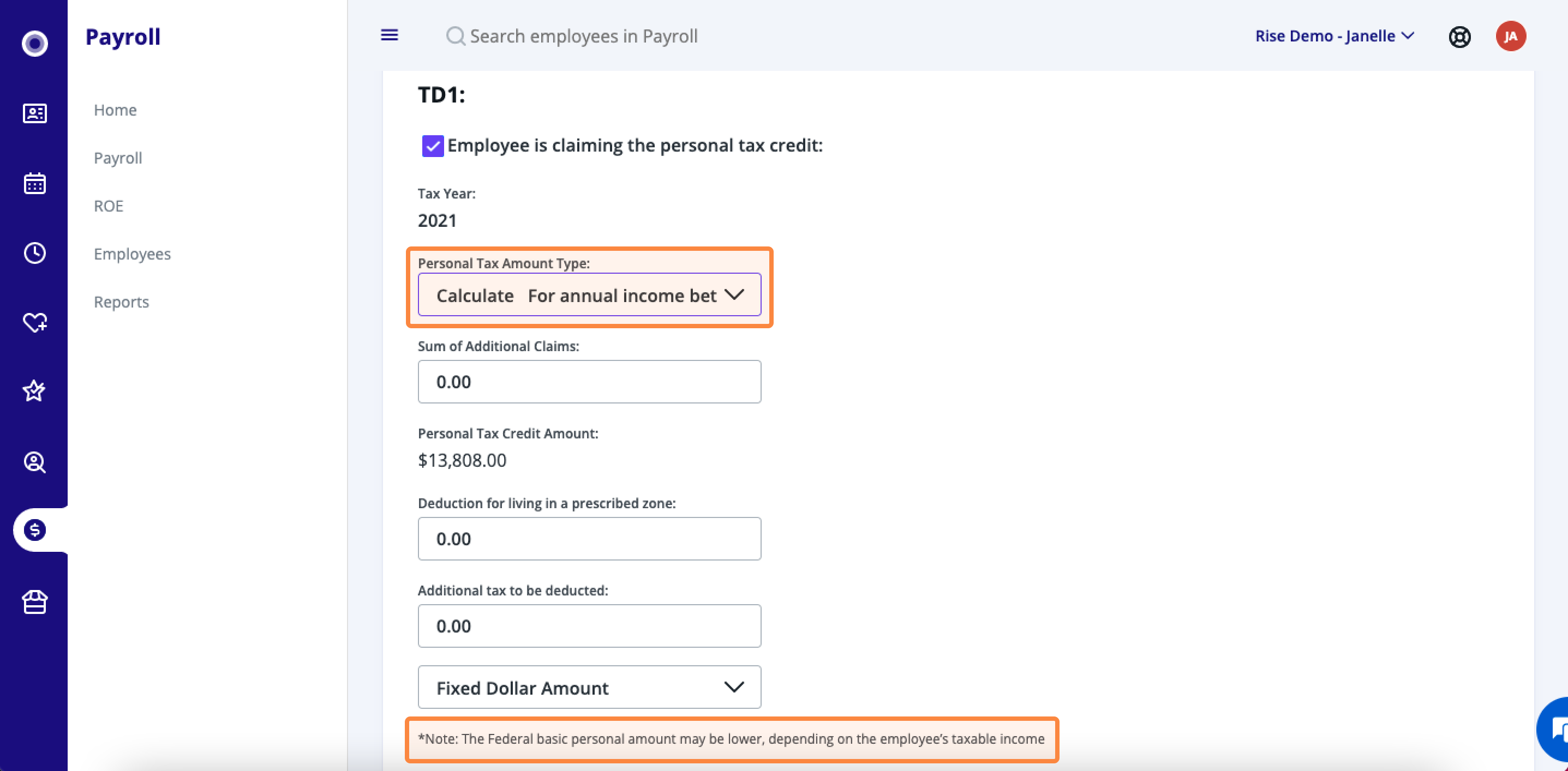This screenshot has height=771, width=1568.
Task: Open the life ring help icon
Action: coord(1459,37)
